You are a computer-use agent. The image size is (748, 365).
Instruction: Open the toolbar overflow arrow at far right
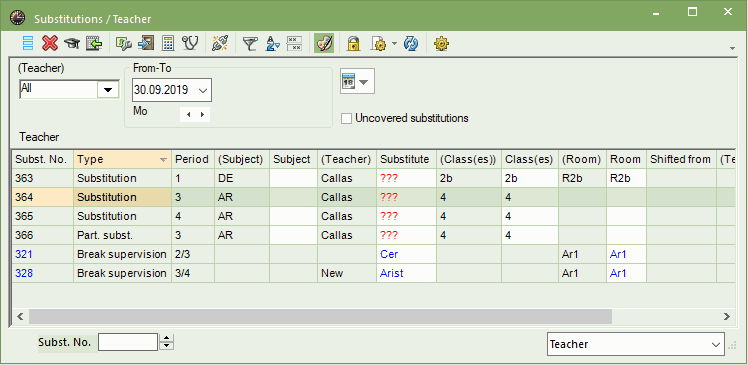click(x=732, y=48)
